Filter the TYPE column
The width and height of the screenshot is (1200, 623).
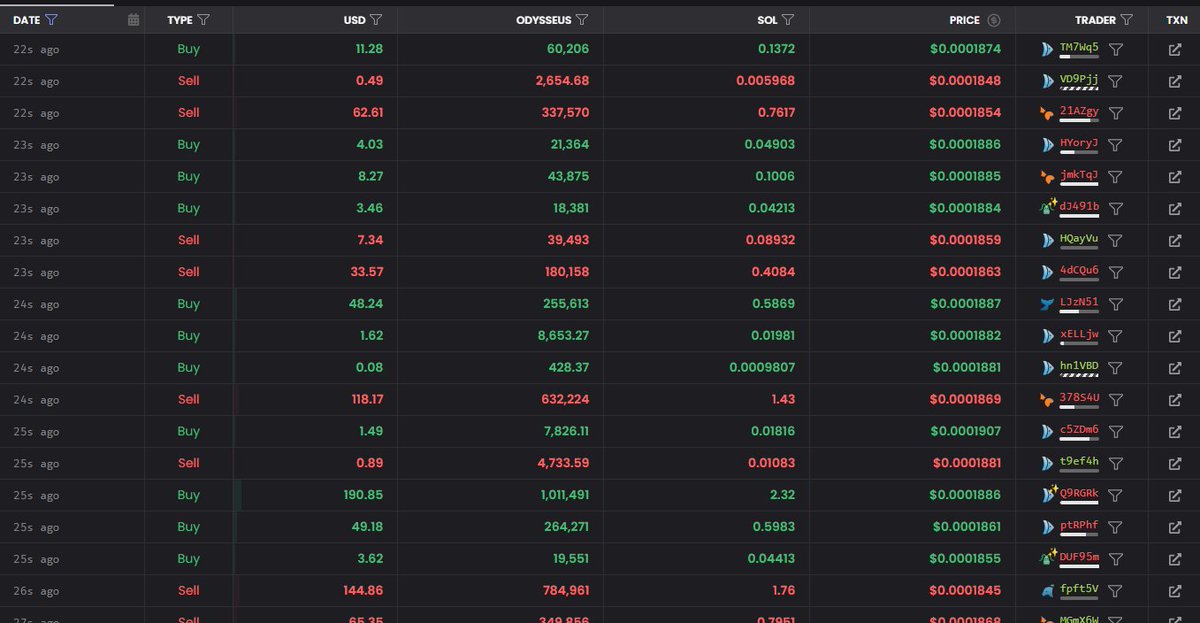click(204, 20)
